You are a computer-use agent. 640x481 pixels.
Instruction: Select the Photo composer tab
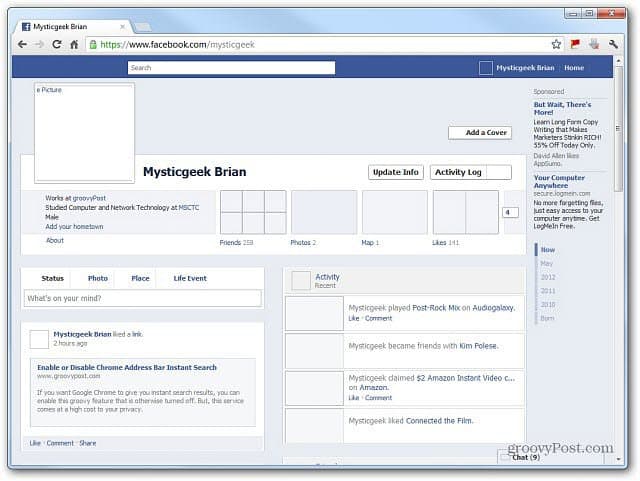[x=98, y=278]
